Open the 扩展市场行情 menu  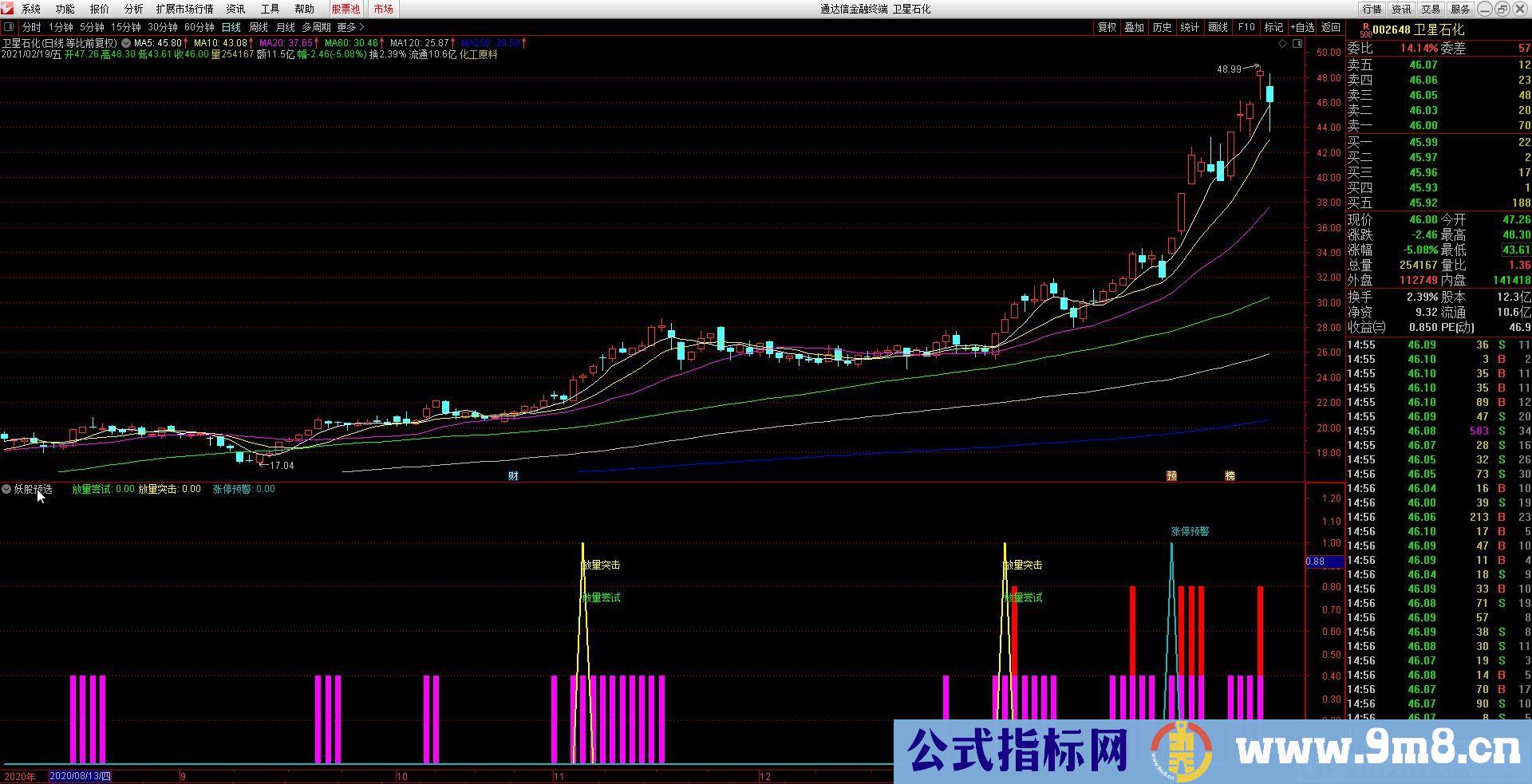(184, 9)
